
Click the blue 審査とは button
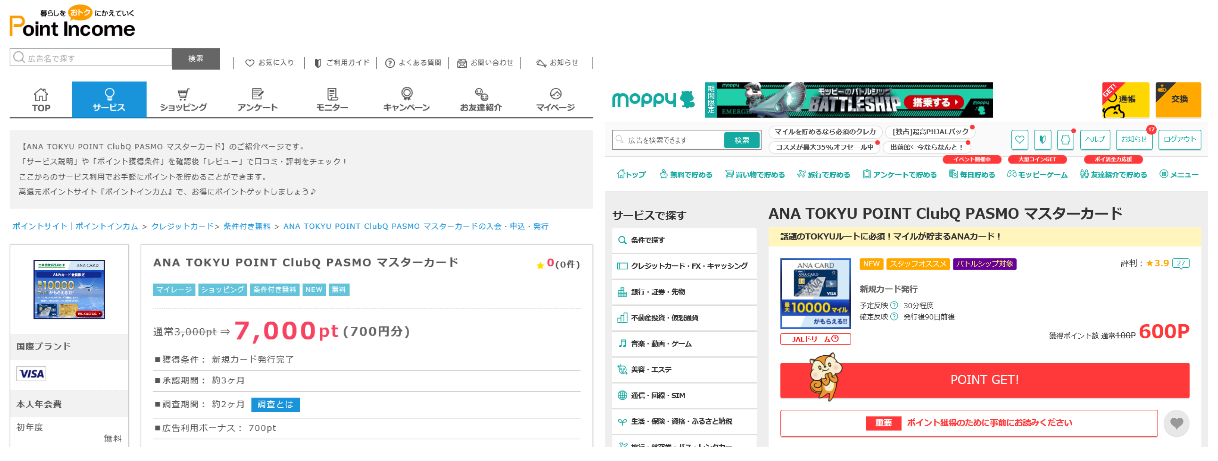coord(275,405)
